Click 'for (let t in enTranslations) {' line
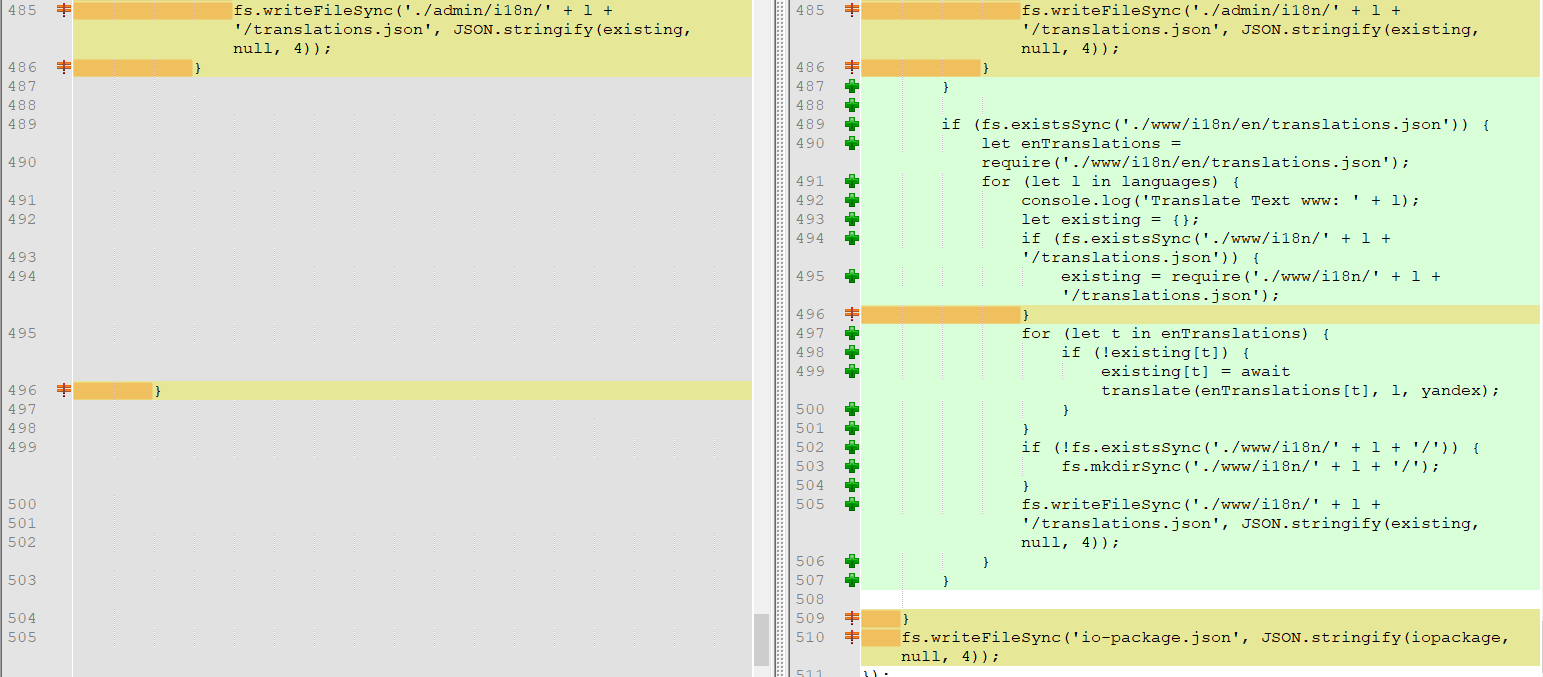This screenshot has width=1543, height=677. (1175, 333)
